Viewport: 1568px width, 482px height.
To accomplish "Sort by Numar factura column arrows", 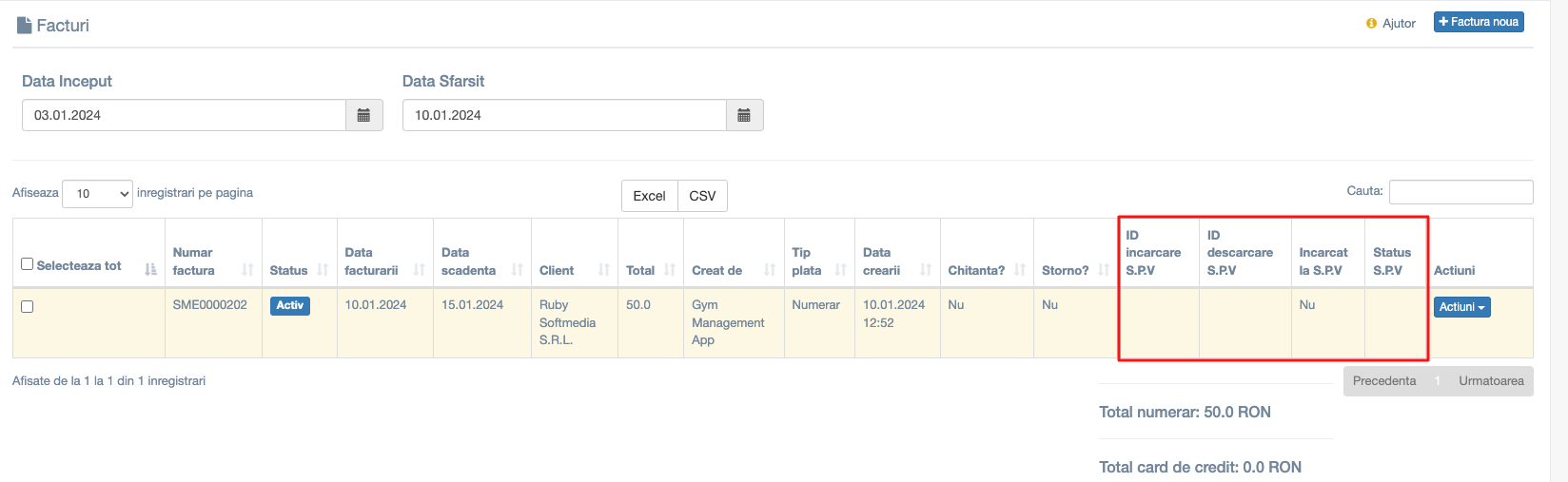I will click(x=247, y=270).
